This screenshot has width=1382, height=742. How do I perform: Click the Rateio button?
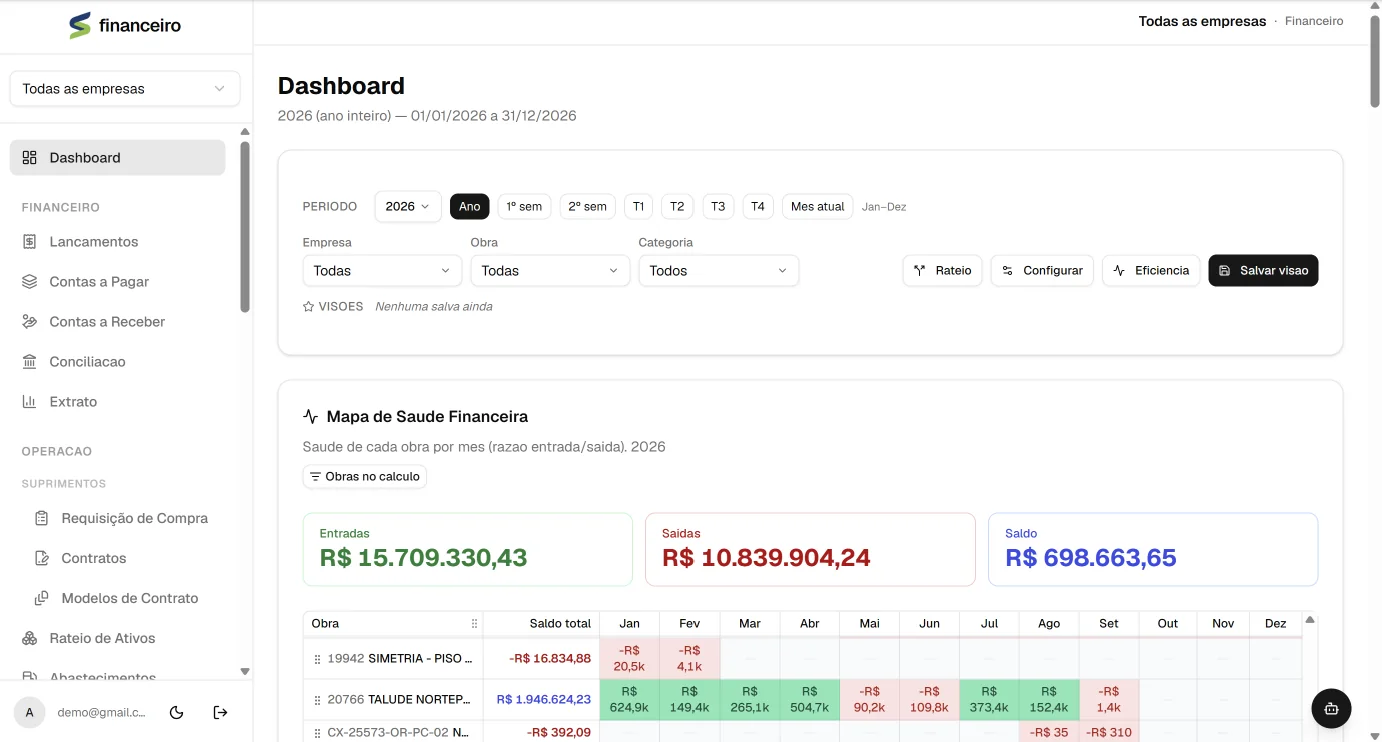943,271
